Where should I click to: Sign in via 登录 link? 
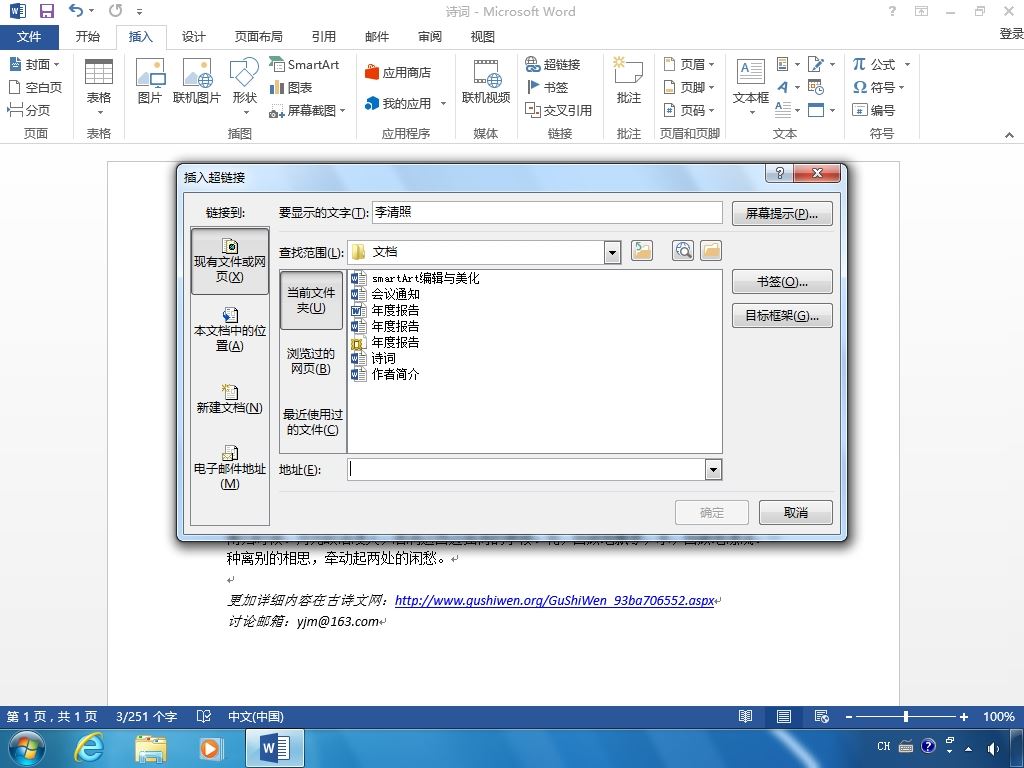[x=1011, y=33]
